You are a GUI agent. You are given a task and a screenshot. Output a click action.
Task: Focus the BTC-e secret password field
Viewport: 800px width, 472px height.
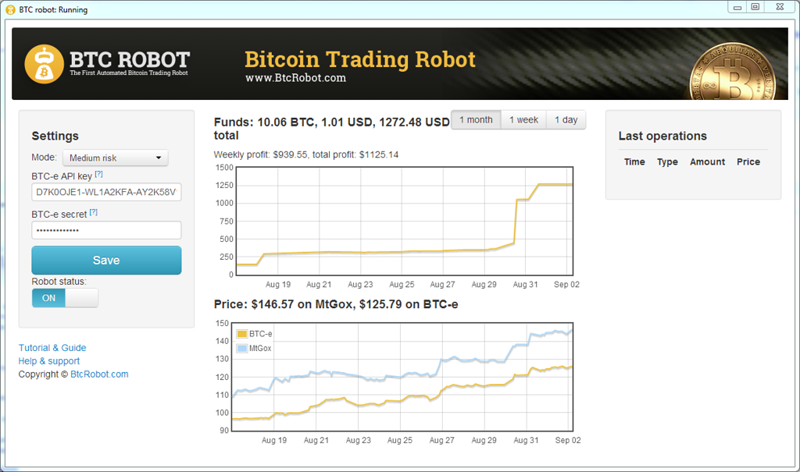[106, 230]
